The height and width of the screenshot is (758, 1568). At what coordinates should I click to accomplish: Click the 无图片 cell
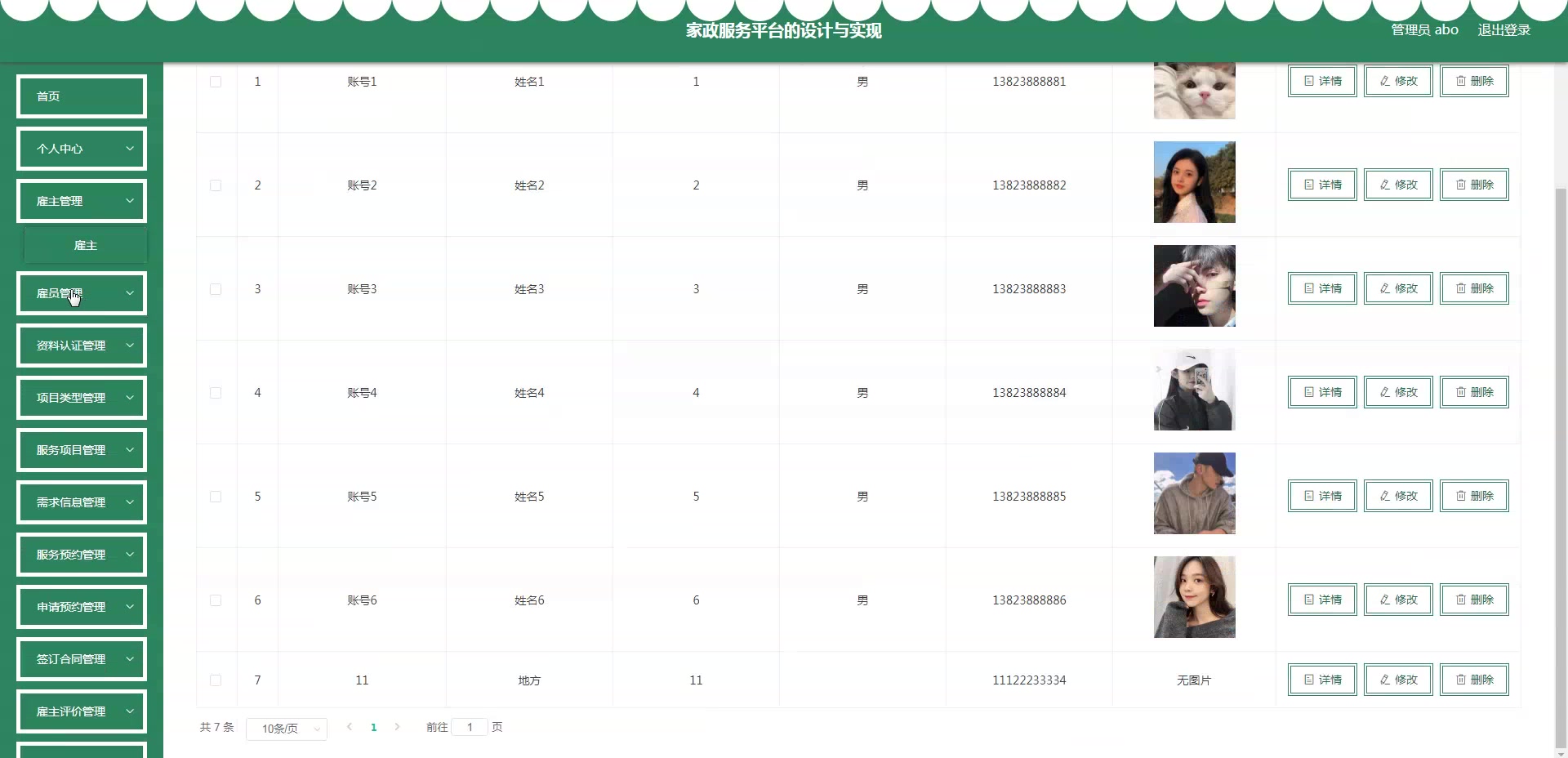[1194, 680]
